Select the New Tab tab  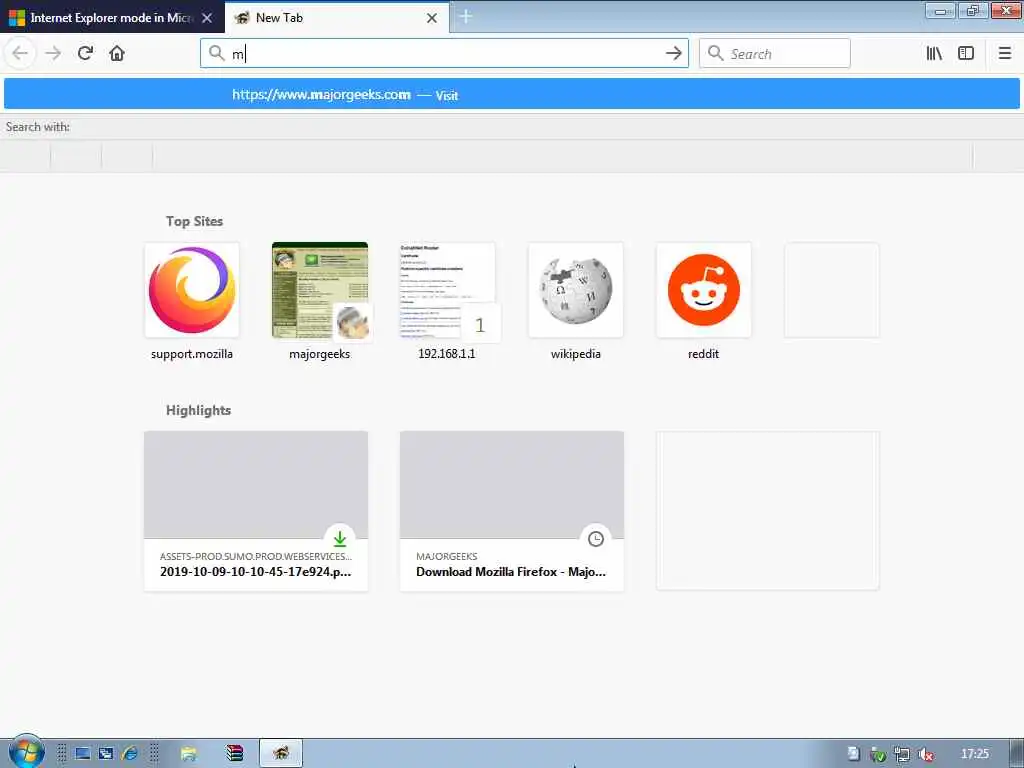(337, 17)
